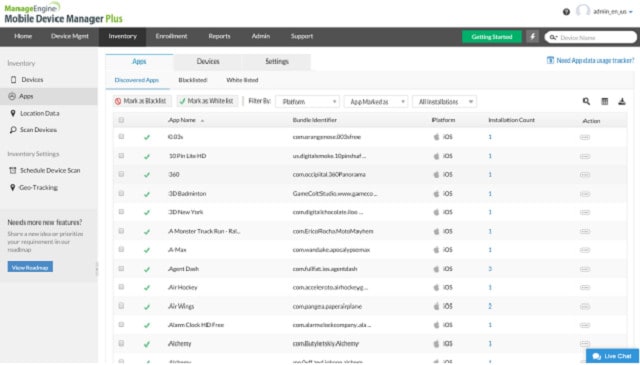Click the Schedule Device Scan calendar icon
The width and height of the screenshot is (640, 365).
(13, 170)
